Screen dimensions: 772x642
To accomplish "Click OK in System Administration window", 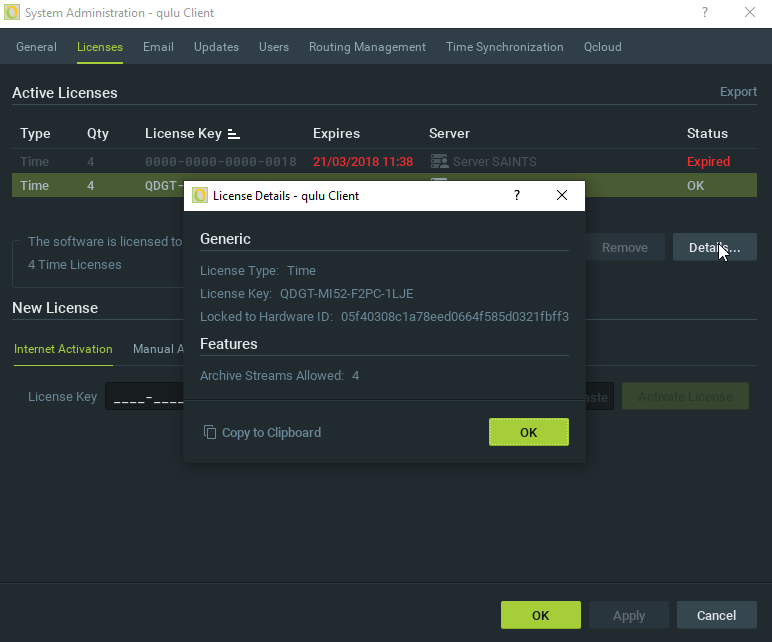I will [x=541, y=615].
